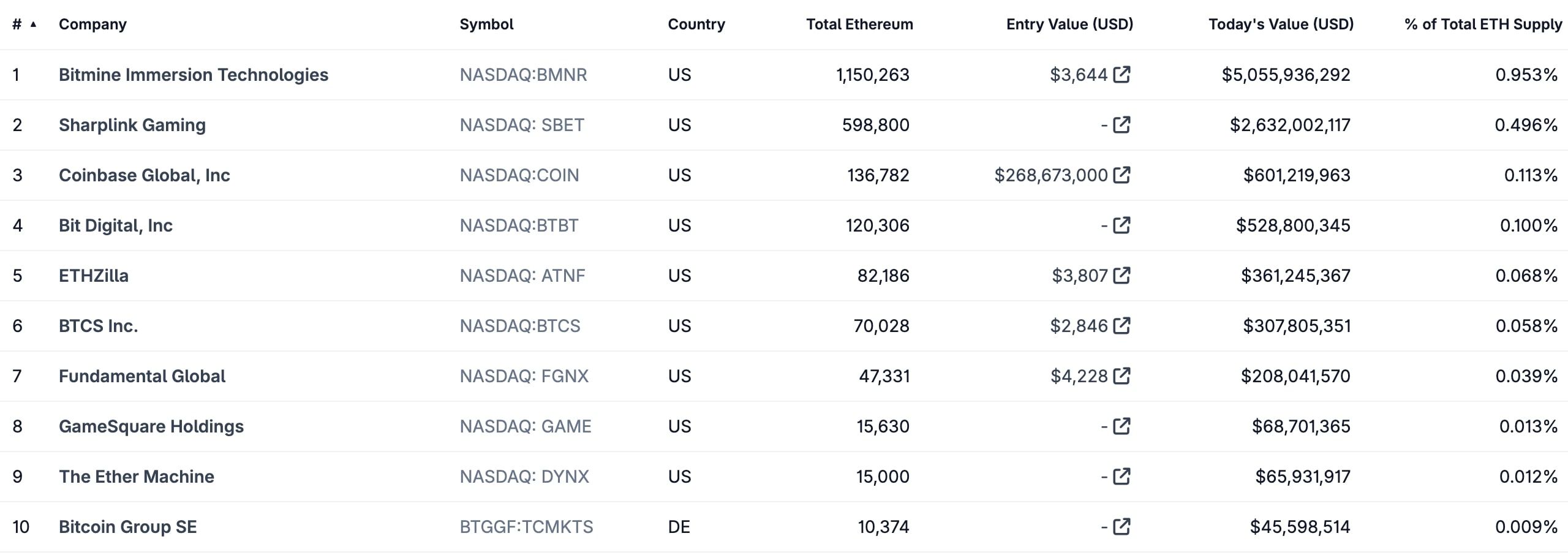Open Bitmine Immersion Technologies company page
The height and width of the screenshot is (555, 1568).
click(194, 75)
